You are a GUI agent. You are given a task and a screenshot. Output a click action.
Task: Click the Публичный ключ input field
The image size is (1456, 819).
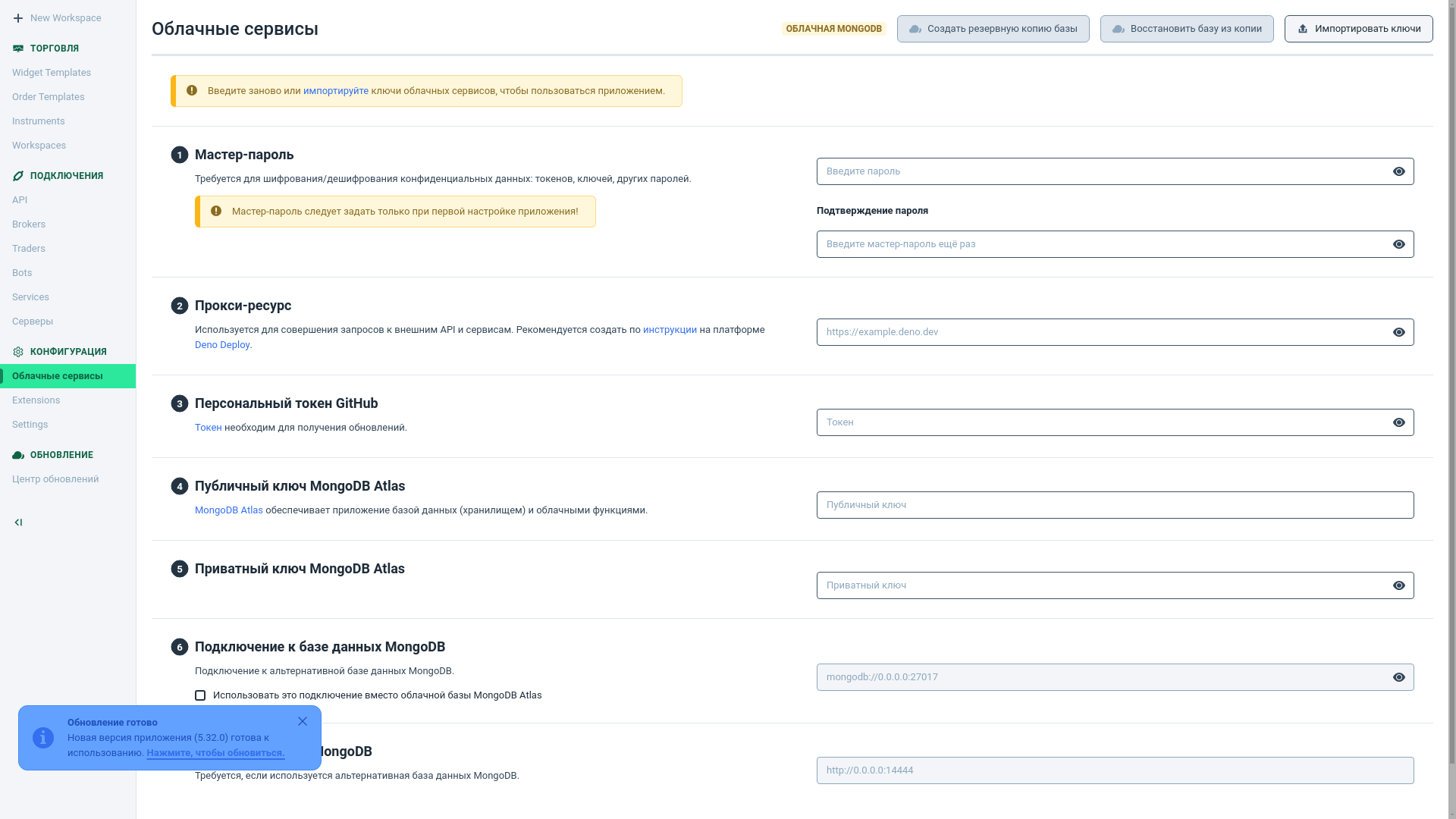pyautogui.click(x=1115, y=505)
